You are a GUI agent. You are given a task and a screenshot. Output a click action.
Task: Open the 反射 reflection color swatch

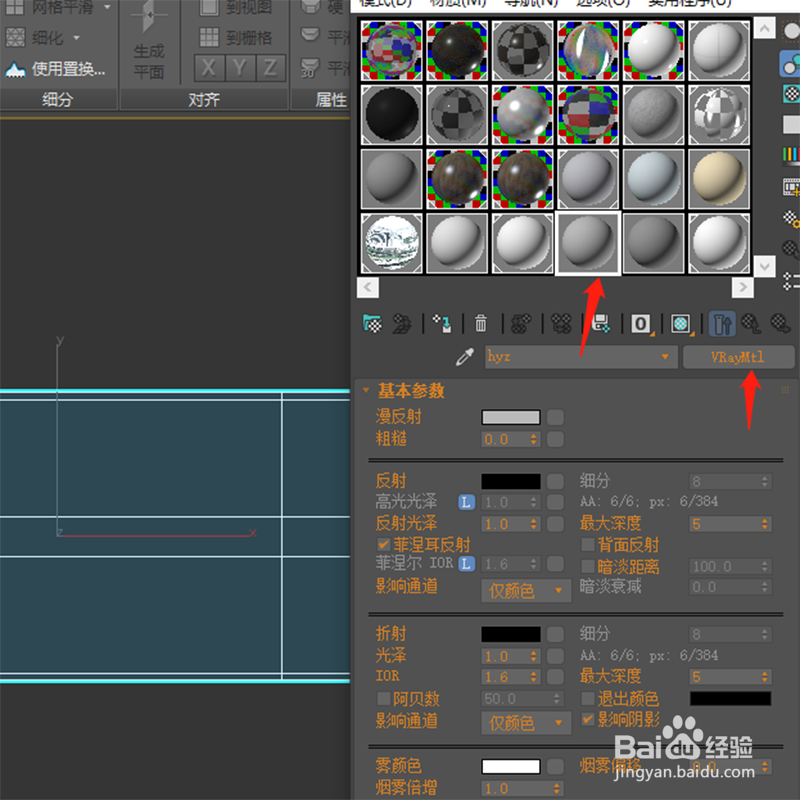tap(511, 481)
